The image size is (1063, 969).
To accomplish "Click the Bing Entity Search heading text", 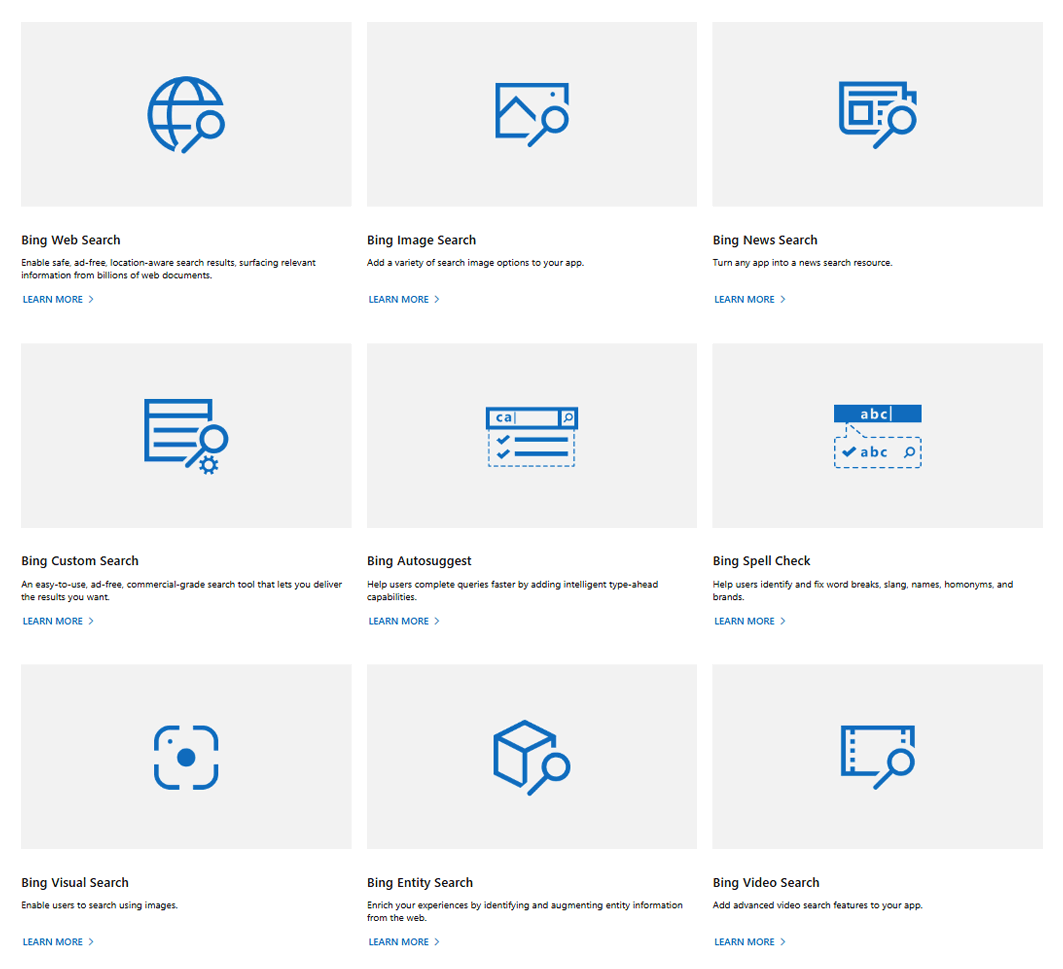I will 420,882.
